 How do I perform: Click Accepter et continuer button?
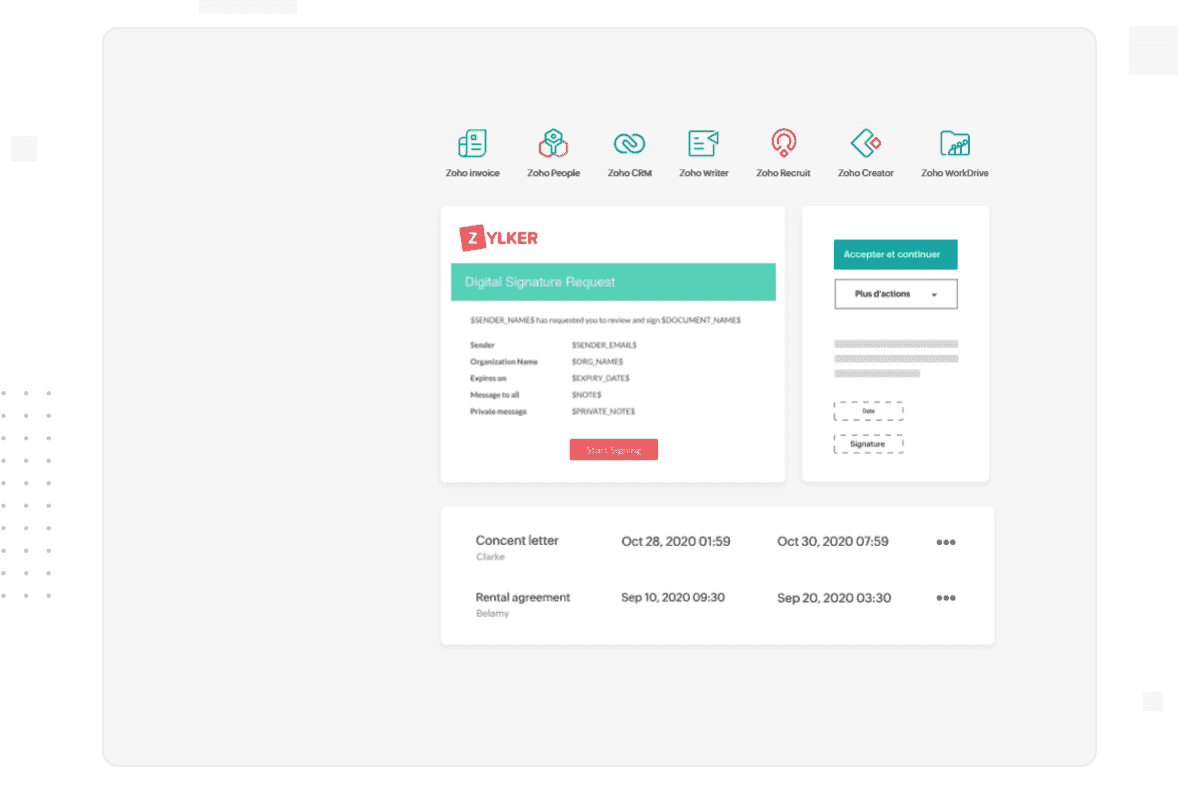pos(895,255)
